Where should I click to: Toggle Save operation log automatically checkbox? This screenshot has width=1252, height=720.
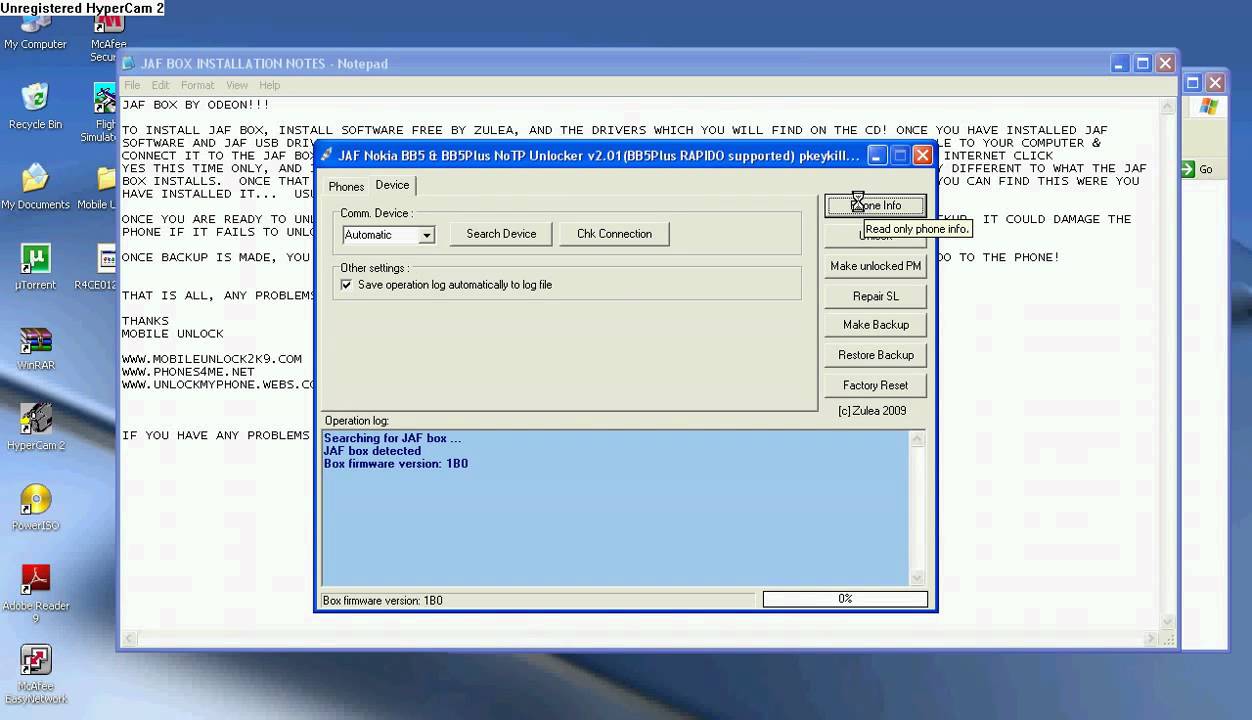(x=346, y=285)
